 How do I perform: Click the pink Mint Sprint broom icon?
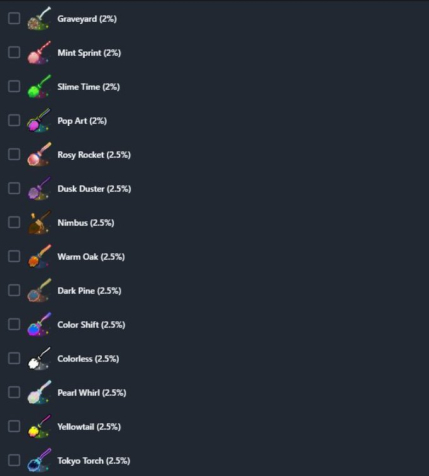pos(39,53)
